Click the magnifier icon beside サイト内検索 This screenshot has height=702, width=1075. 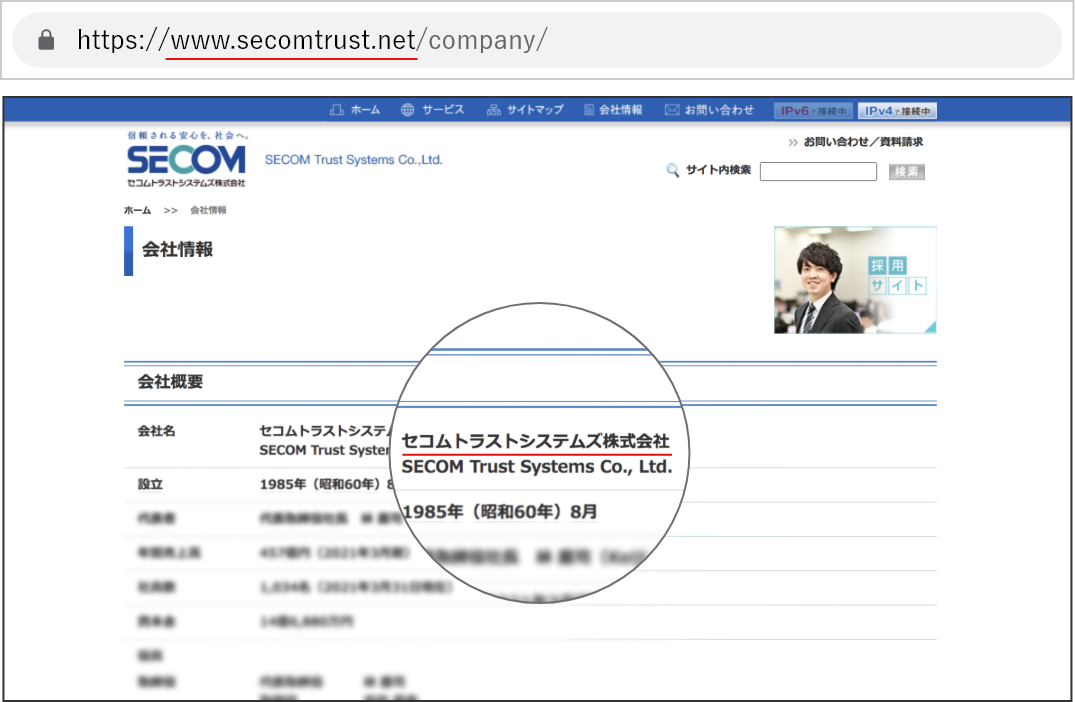coord(673,171)
